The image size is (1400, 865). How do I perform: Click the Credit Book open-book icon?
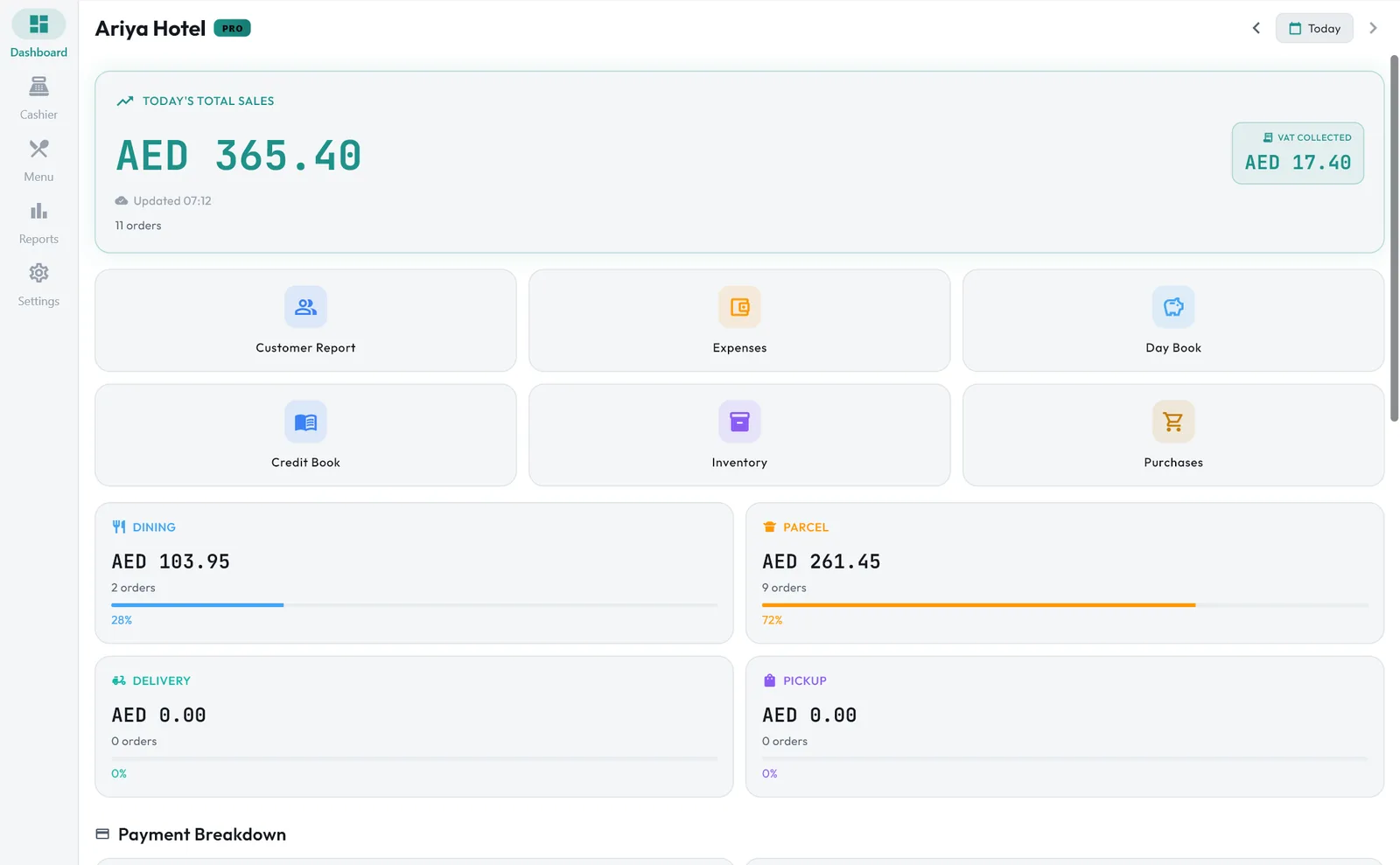(x=305, y=422)
